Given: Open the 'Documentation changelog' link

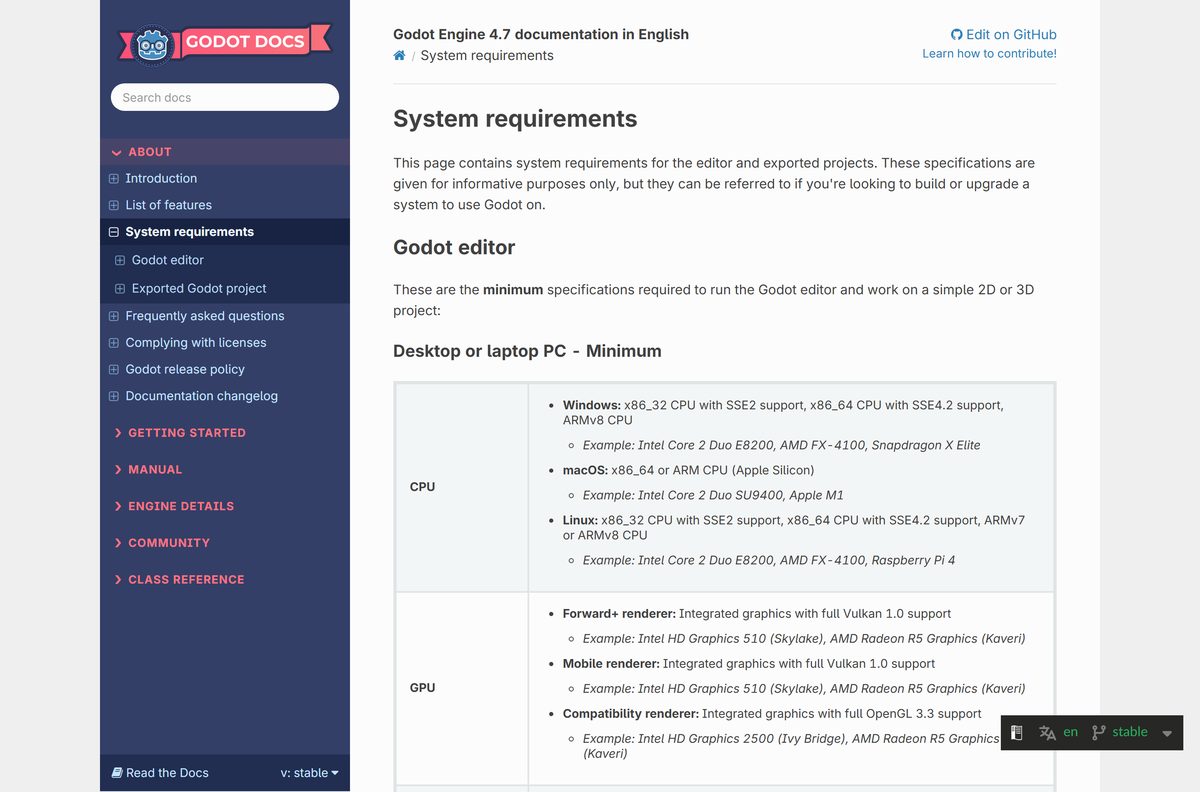Looking at the screenshot, I should [x=201, y=396].
